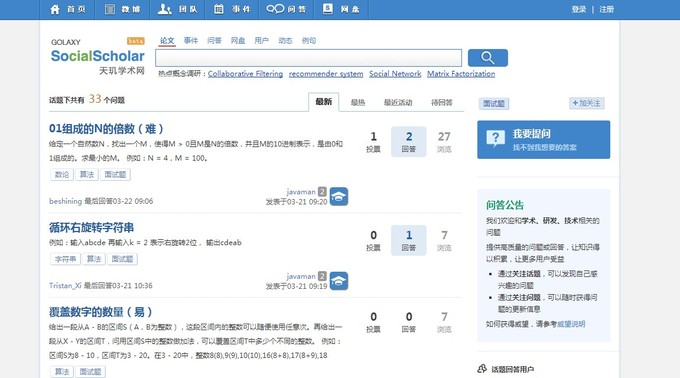The height and width of the screenshot is (378, 680).
Task: Select the 网盘 search category
Action: (x=238, y=41)
